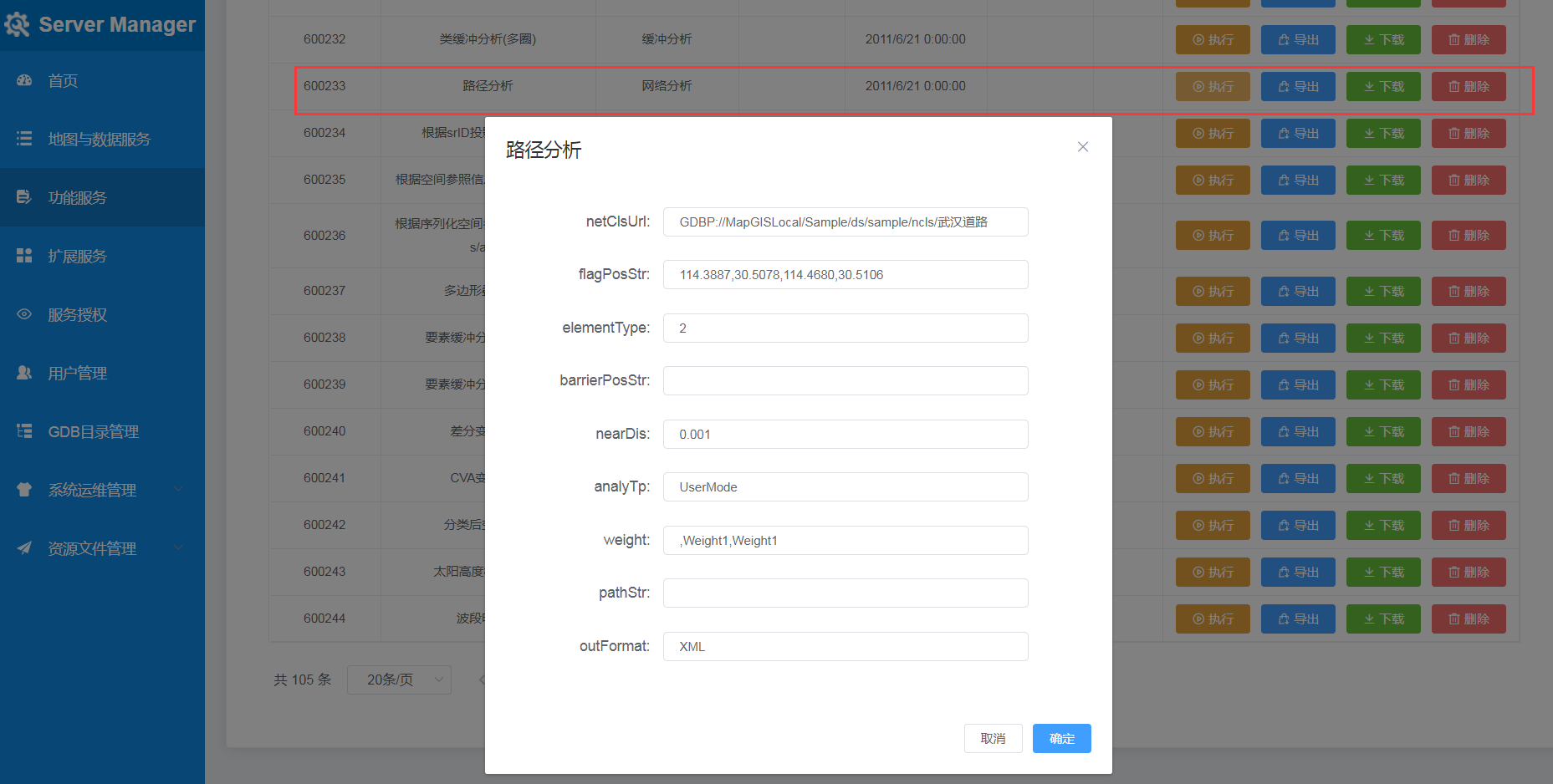Click 执行 for row 600242
Screen dimensions: 1553x784
pyautogui.click(x=1213, y=526)
